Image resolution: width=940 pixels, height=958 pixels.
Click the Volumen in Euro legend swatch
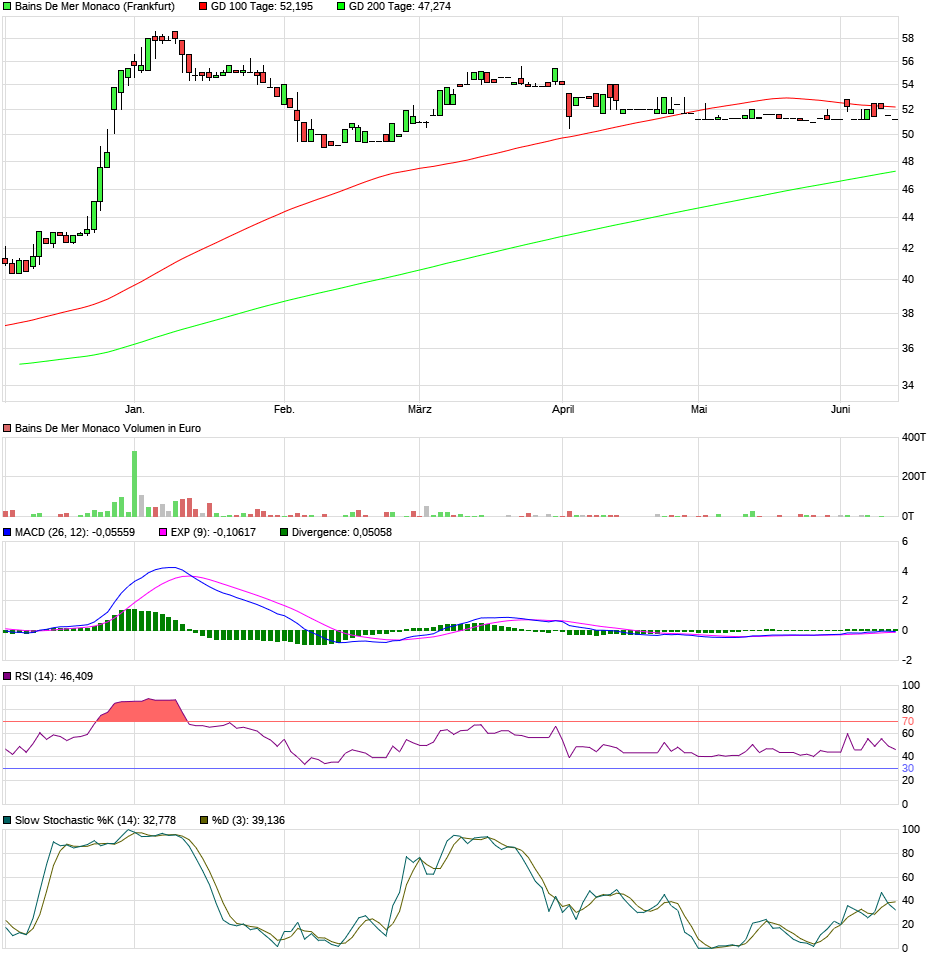(x=7, y=428)
